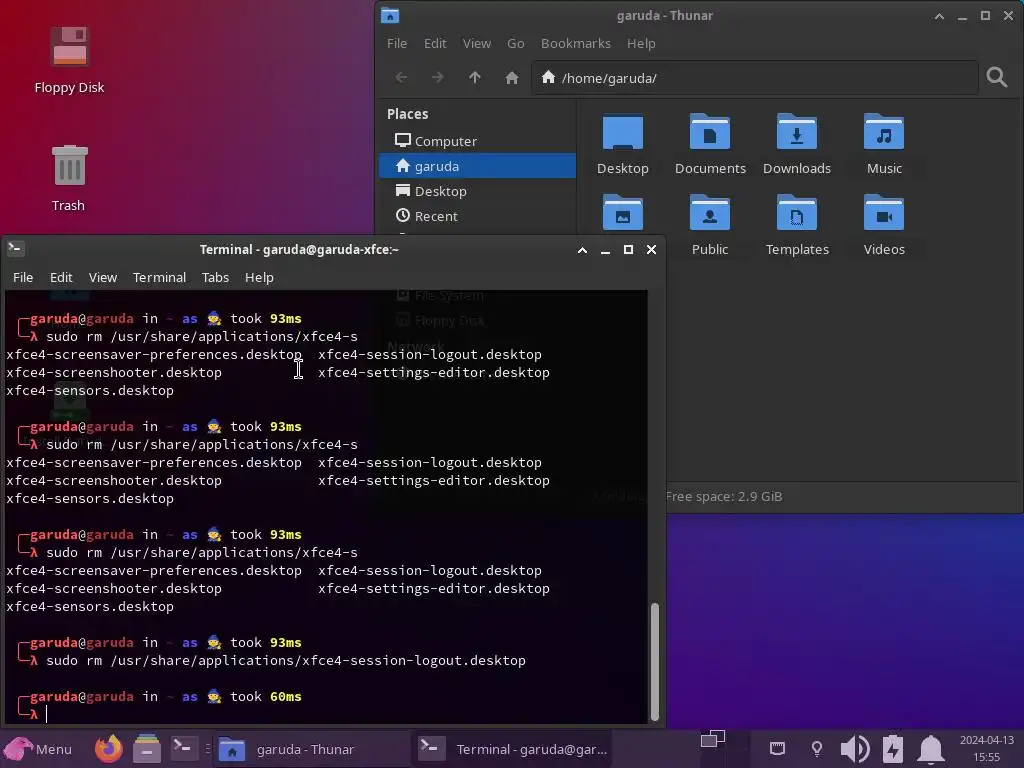Open Terminal Tabs menu

(x=215, y=277)
